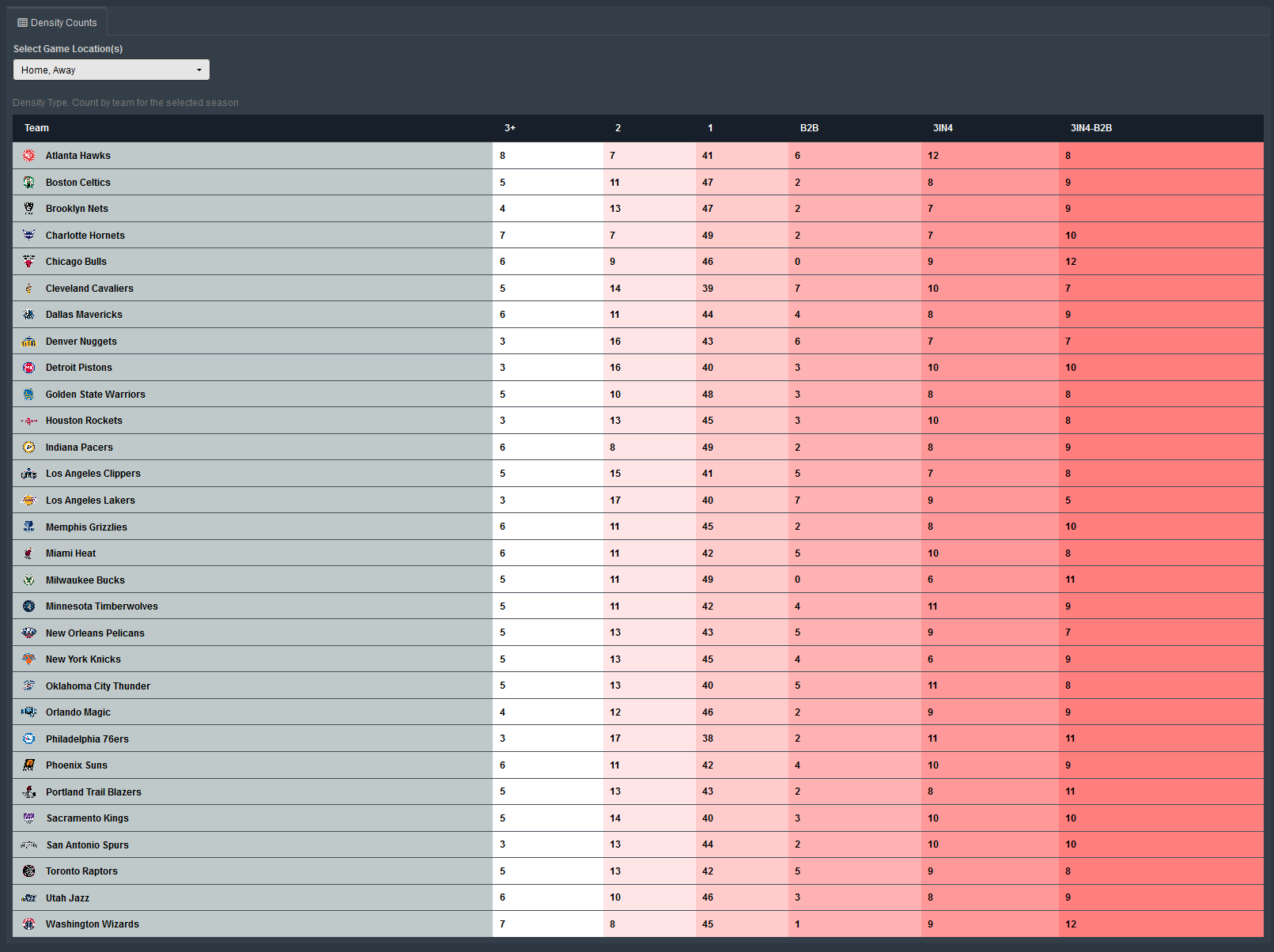
Task: Click the Dallas Mavericks logo icon
Action: (x=29, y=315)
